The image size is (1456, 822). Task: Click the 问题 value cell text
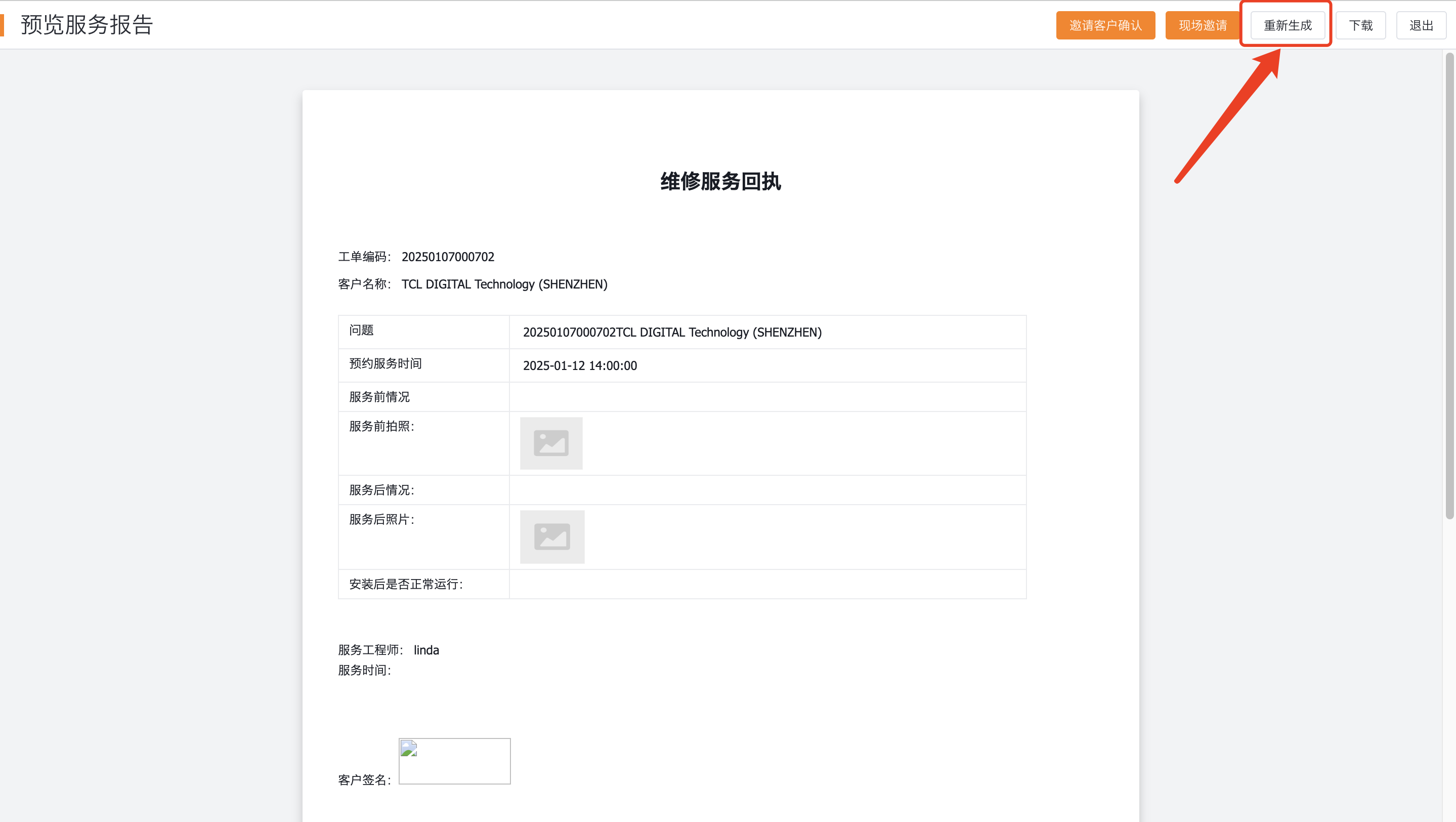pos(672,333)
